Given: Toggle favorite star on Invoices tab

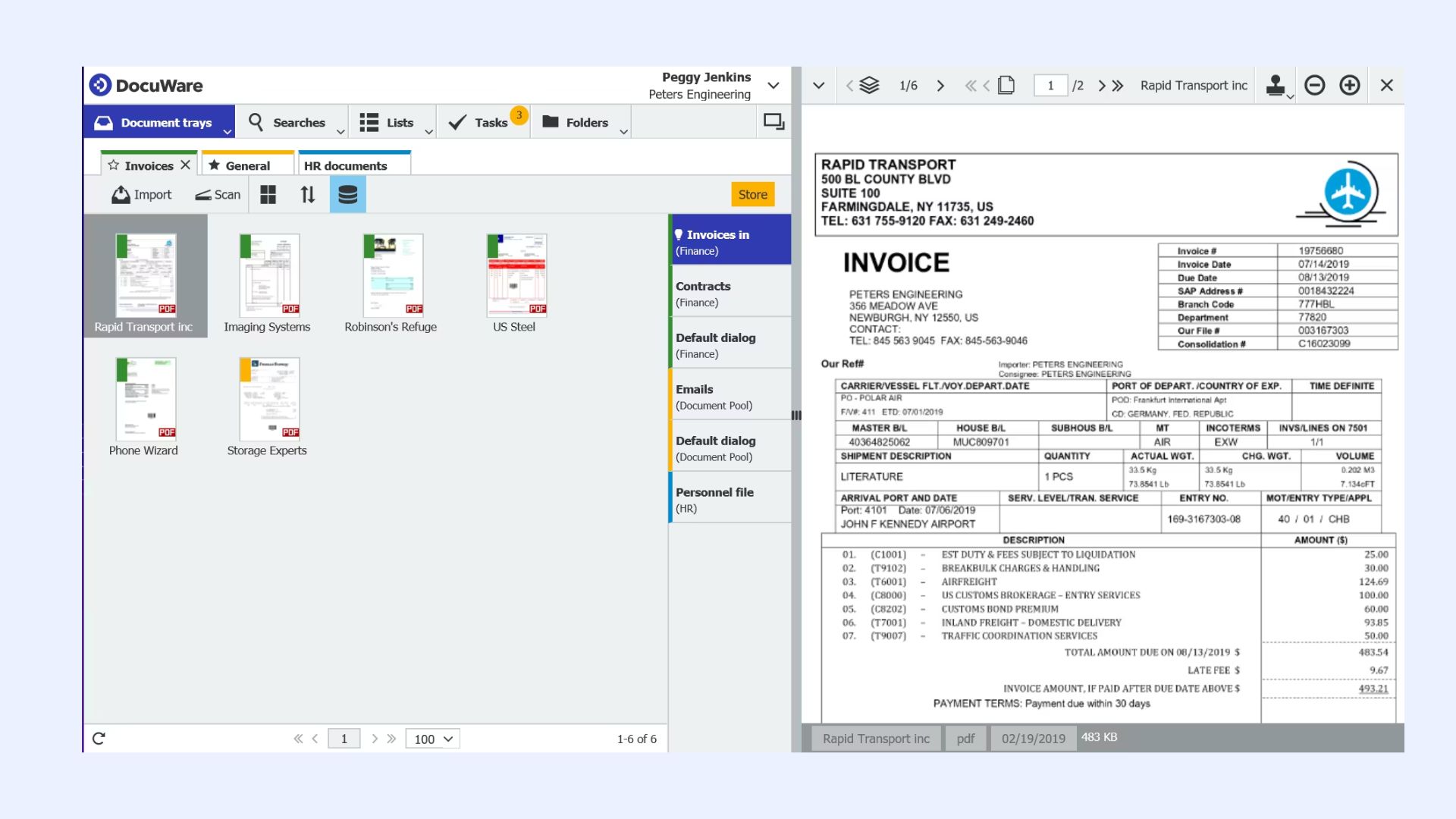Looking at the screenshot, I should [x=114, y=165].
